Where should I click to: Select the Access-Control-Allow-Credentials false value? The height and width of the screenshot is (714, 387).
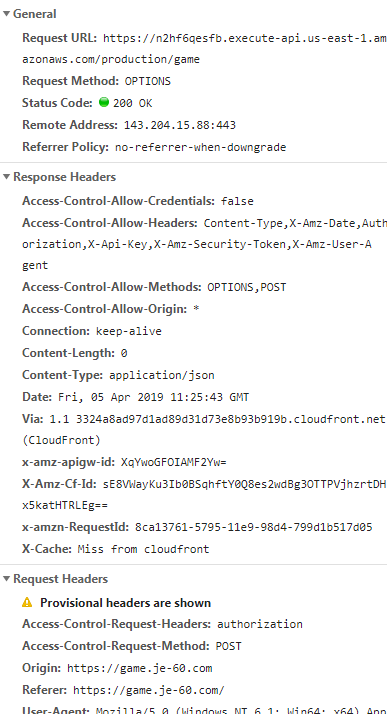237,201
